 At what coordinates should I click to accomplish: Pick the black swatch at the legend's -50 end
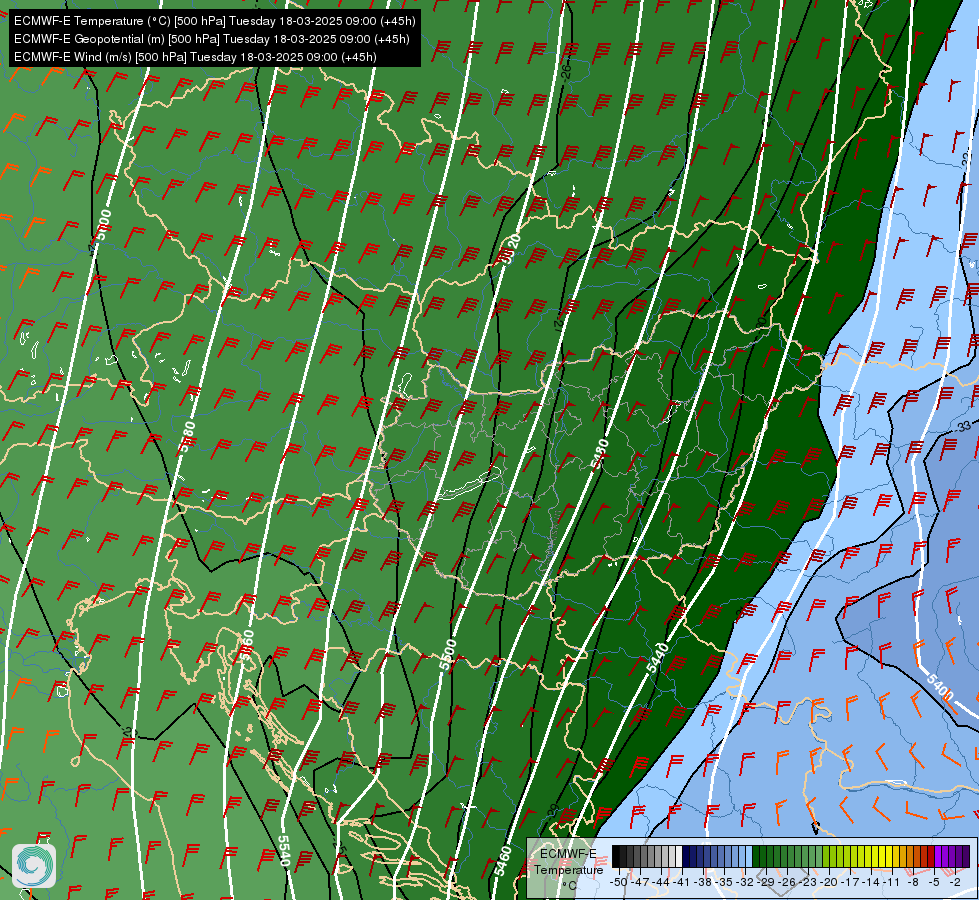point(616,856)
